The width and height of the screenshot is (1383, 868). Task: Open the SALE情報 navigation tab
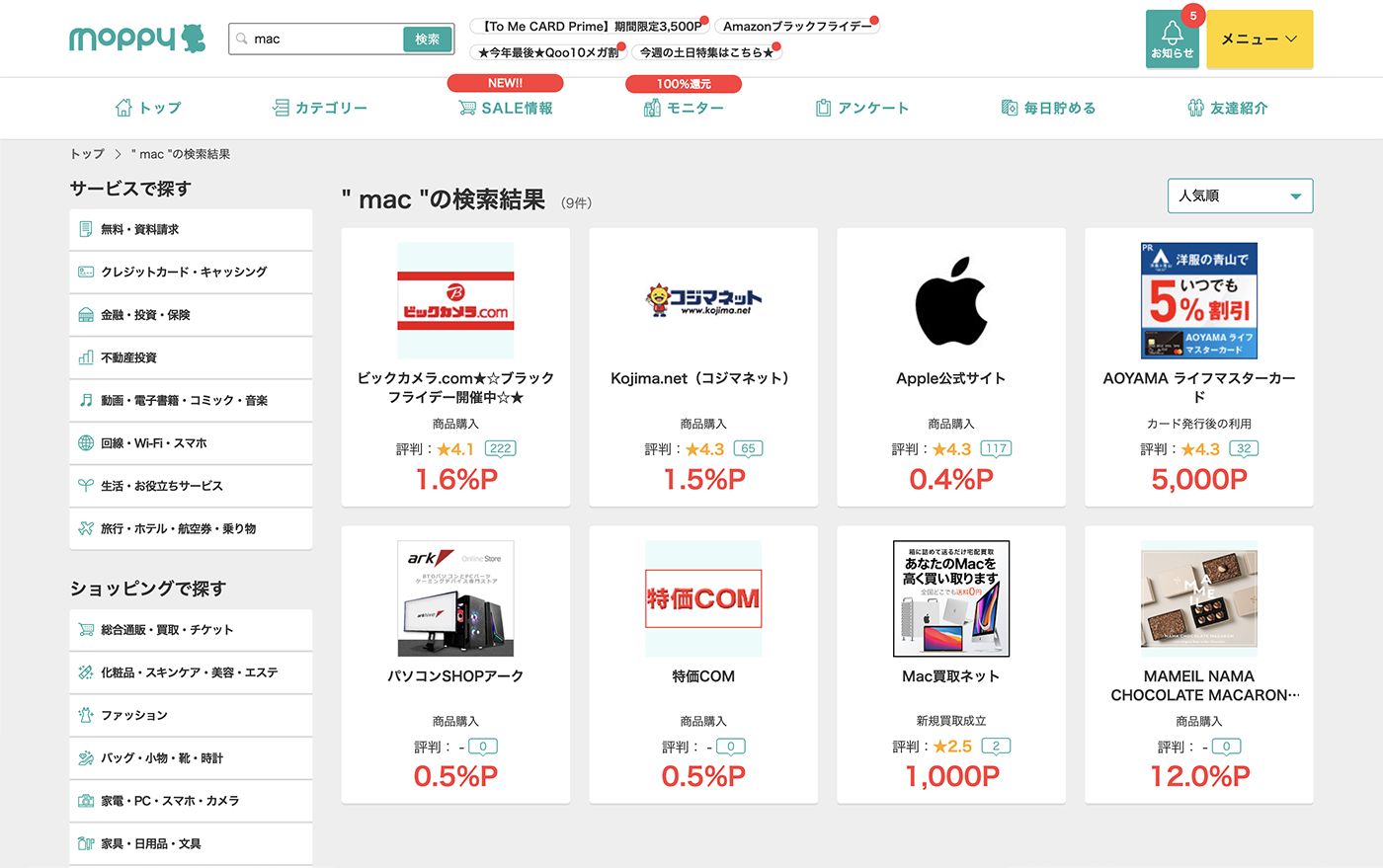[x=506, y=108]
